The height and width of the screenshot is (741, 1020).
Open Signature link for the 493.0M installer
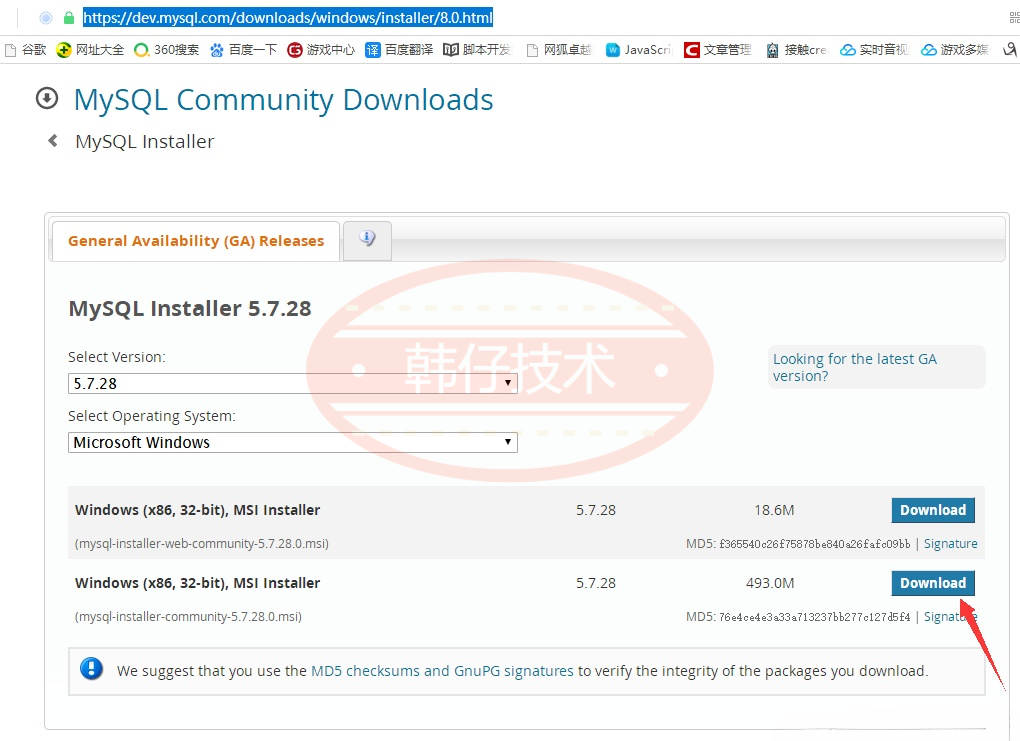[x=950, y=617]
